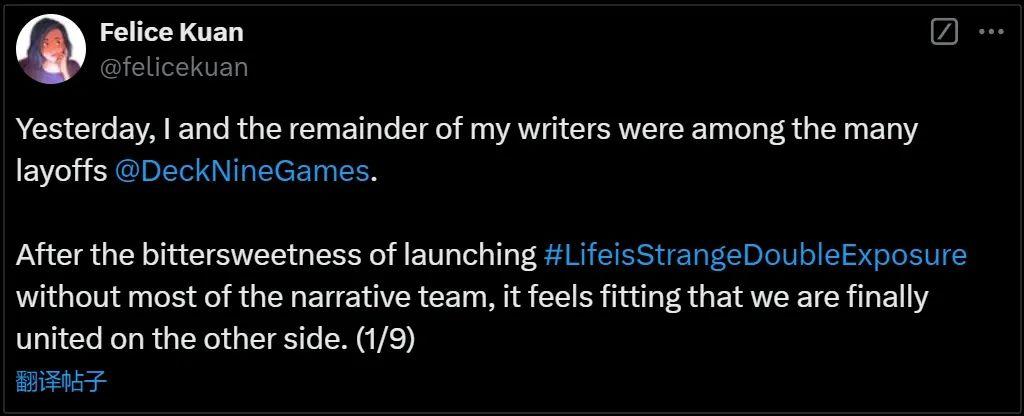This screenshot has width=1024, height=416.
Task: Open the @felicekuan handle link
Action: tap(174, 67)
